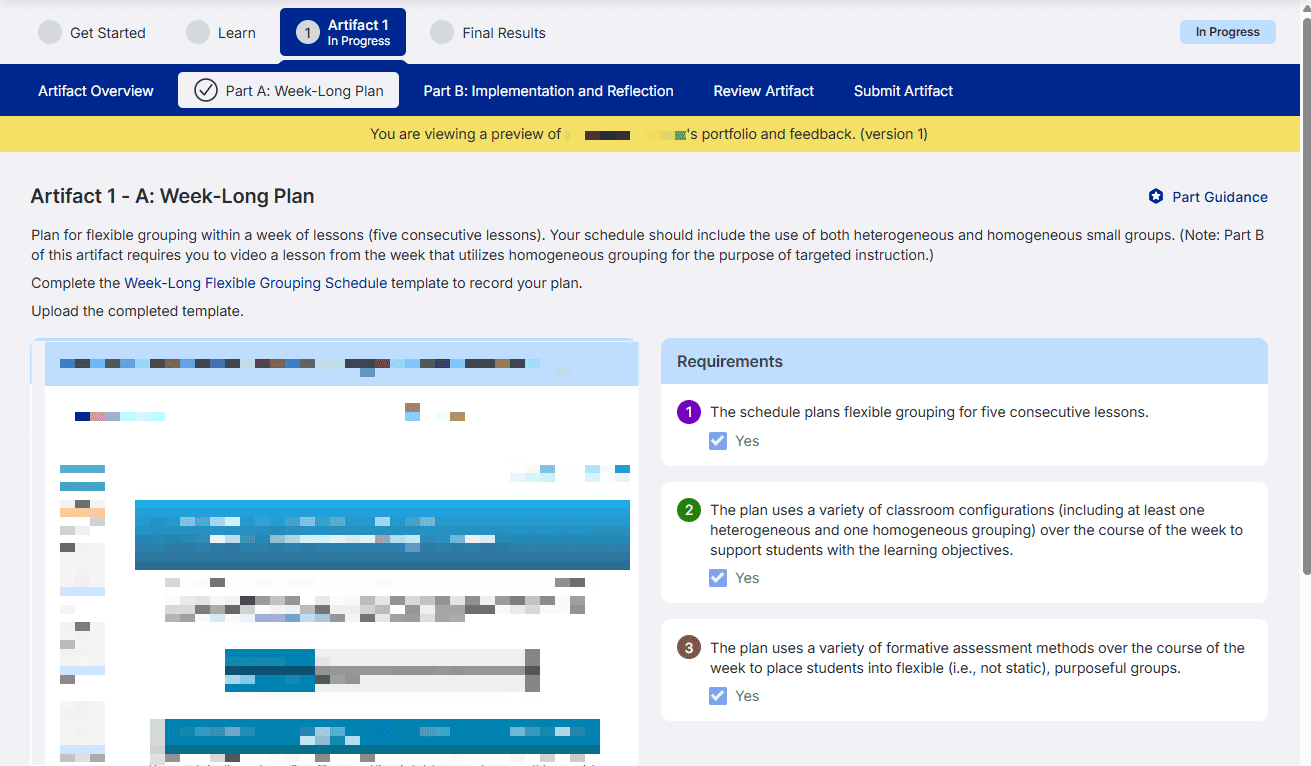Click requirement number 3 brown badge
This screenshot has width=1311, height=766.
[689, 648]
